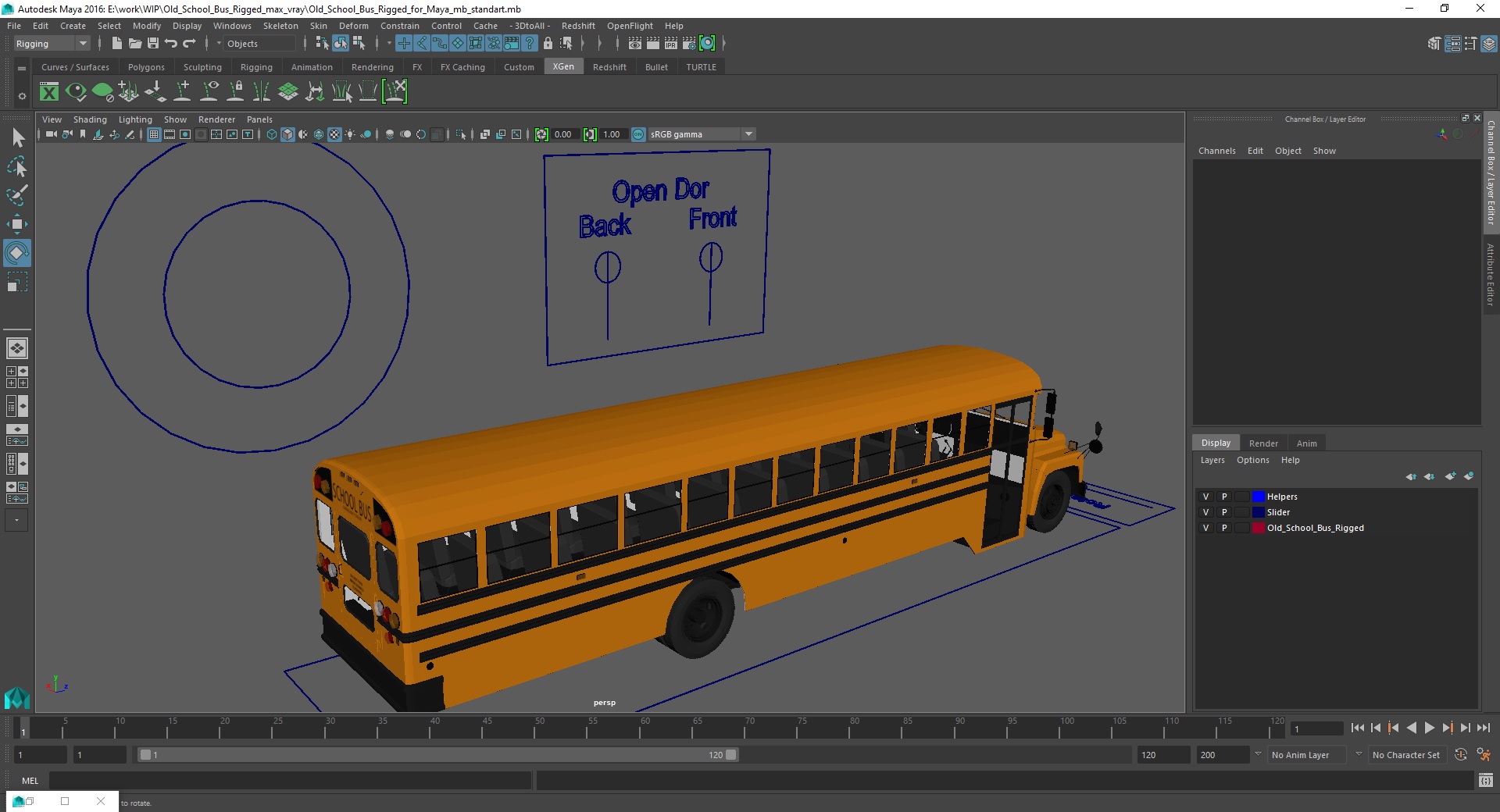
Task: Toggle viewport color management ON button
Action: pos(638,134)
